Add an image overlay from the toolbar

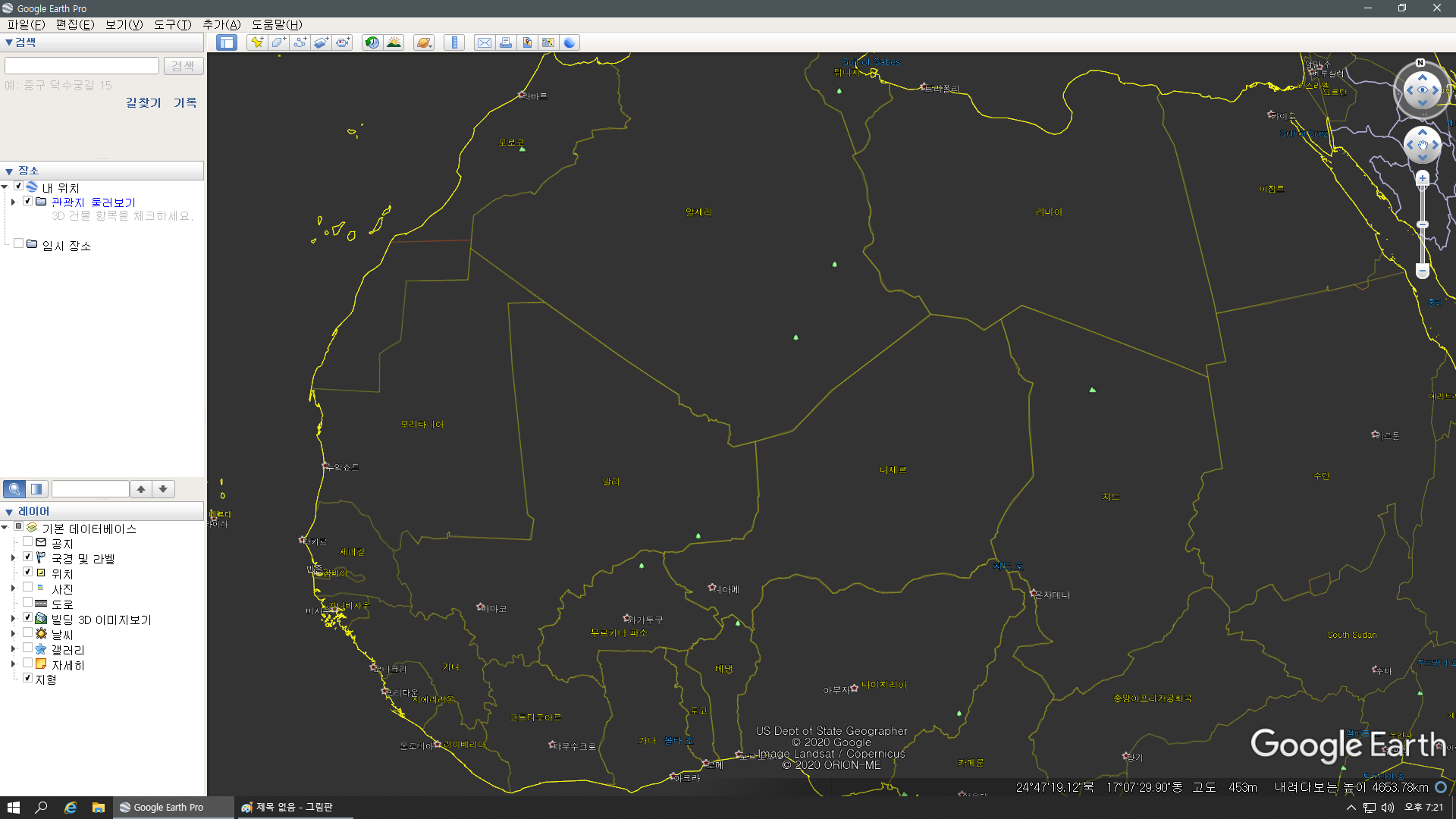coord(321,42)
